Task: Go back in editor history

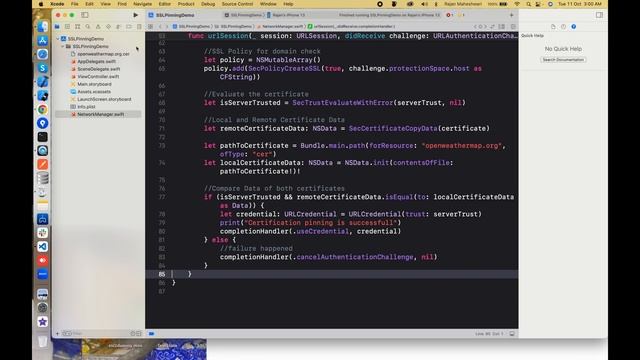Action: [160, 27]
